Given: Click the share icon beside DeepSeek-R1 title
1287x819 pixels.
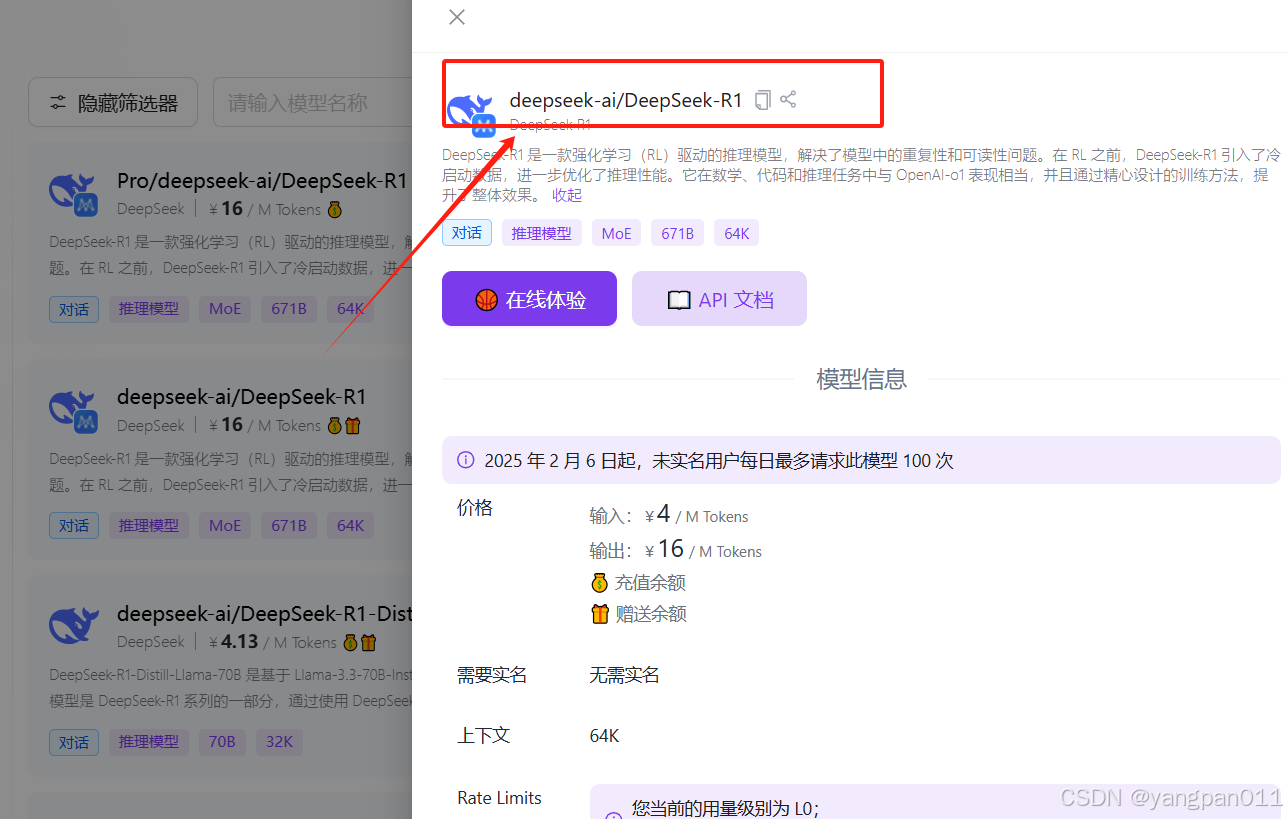Looking at the screenshot, I should coord(788,99).
